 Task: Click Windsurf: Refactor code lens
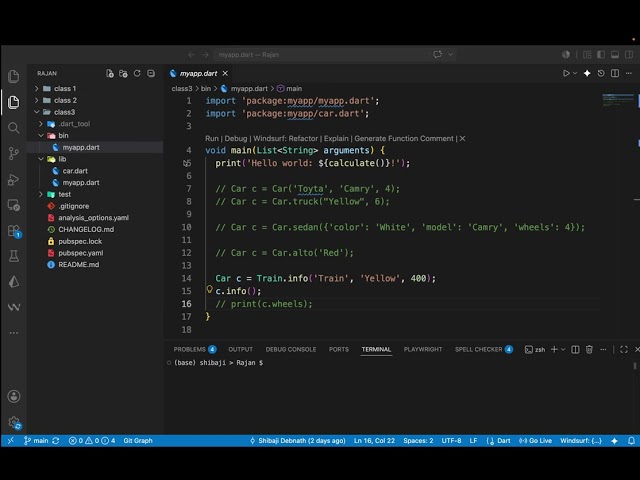click(x=286, y=139)
